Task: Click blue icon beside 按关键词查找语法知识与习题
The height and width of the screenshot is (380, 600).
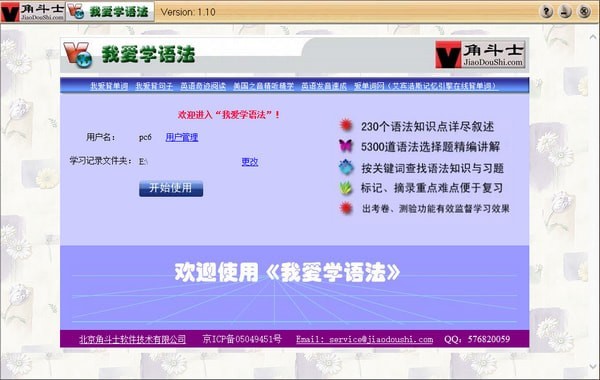Action: (x=346, y=167)
